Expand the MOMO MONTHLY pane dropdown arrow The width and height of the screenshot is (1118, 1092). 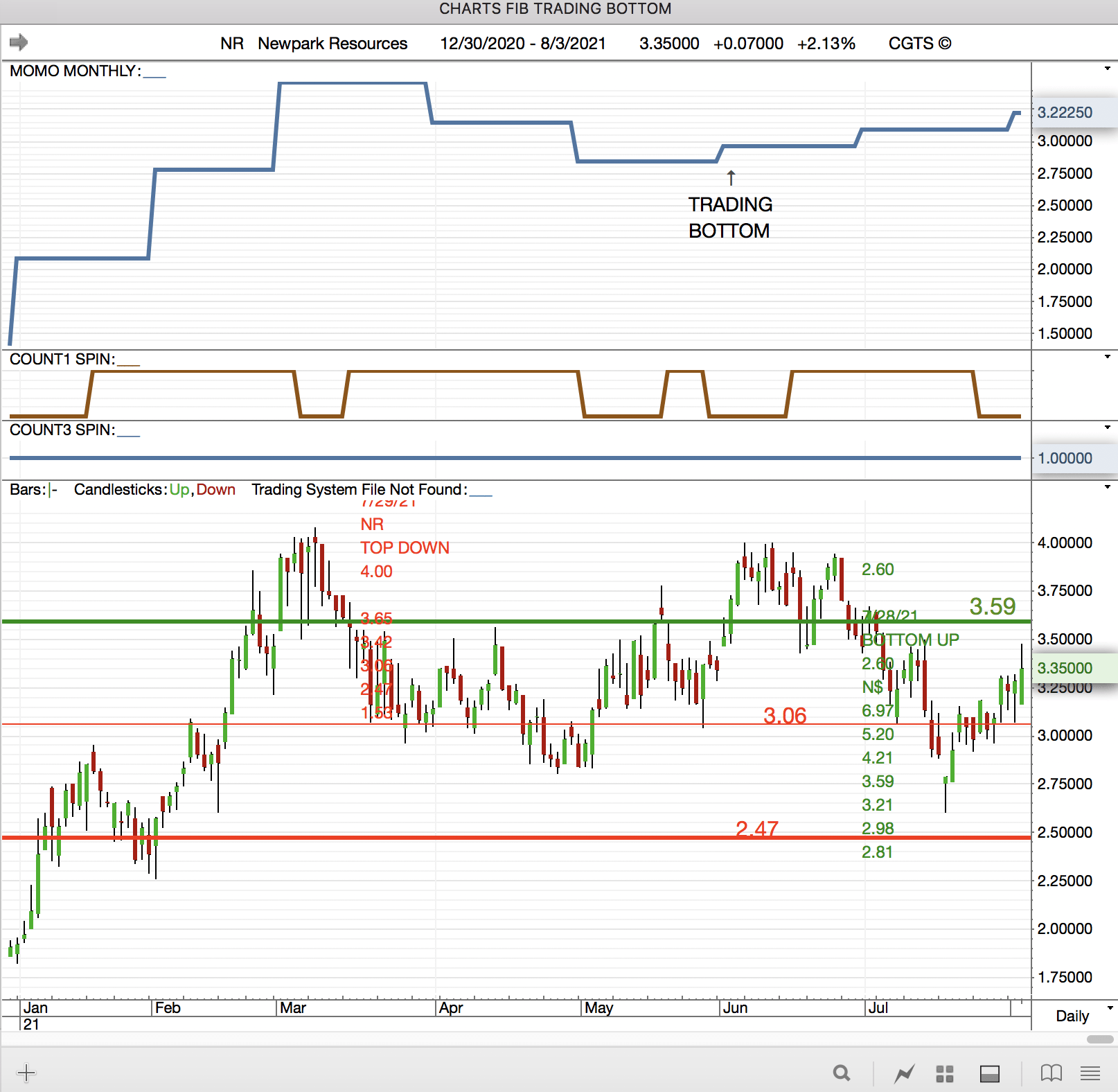[1108, 68]
